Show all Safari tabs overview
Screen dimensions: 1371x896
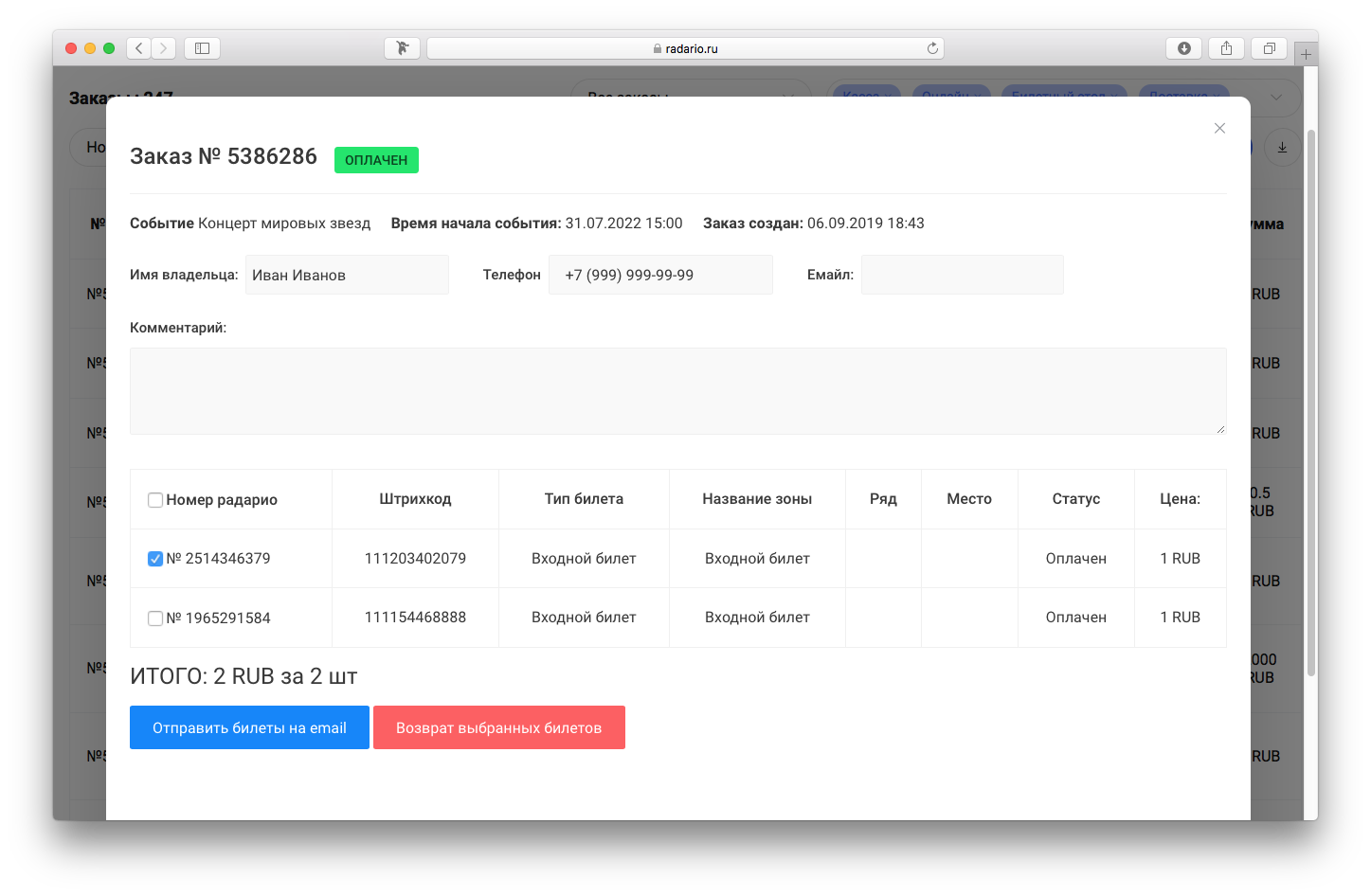coord(1269,48)
